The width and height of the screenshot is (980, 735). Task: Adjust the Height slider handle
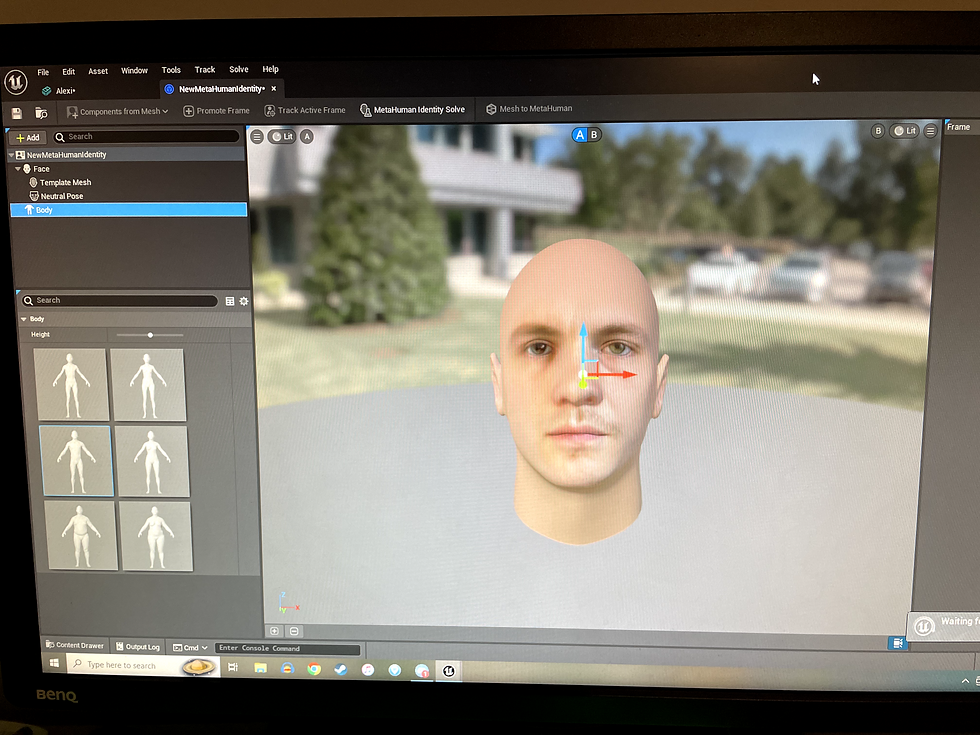pyautogui.click(x=150, y=335)
